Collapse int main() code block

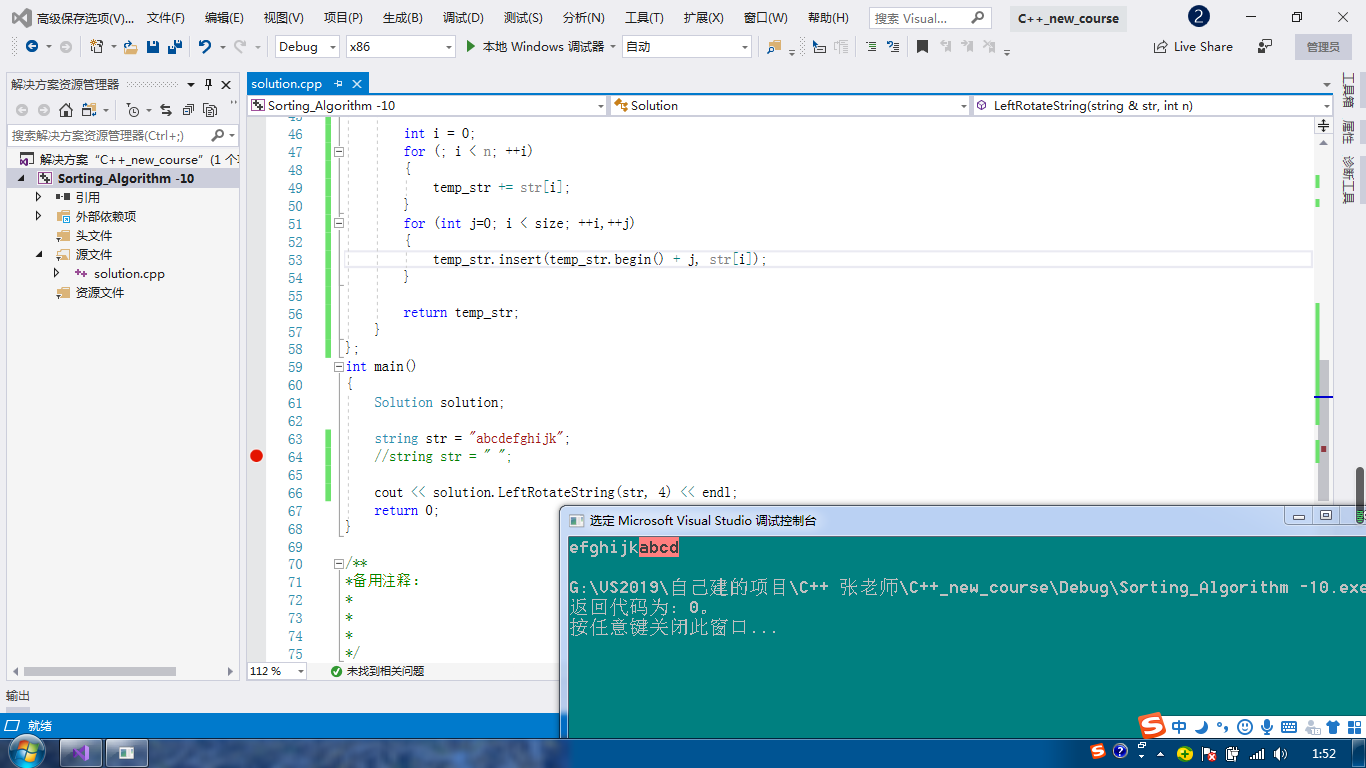tap(339, 367)
